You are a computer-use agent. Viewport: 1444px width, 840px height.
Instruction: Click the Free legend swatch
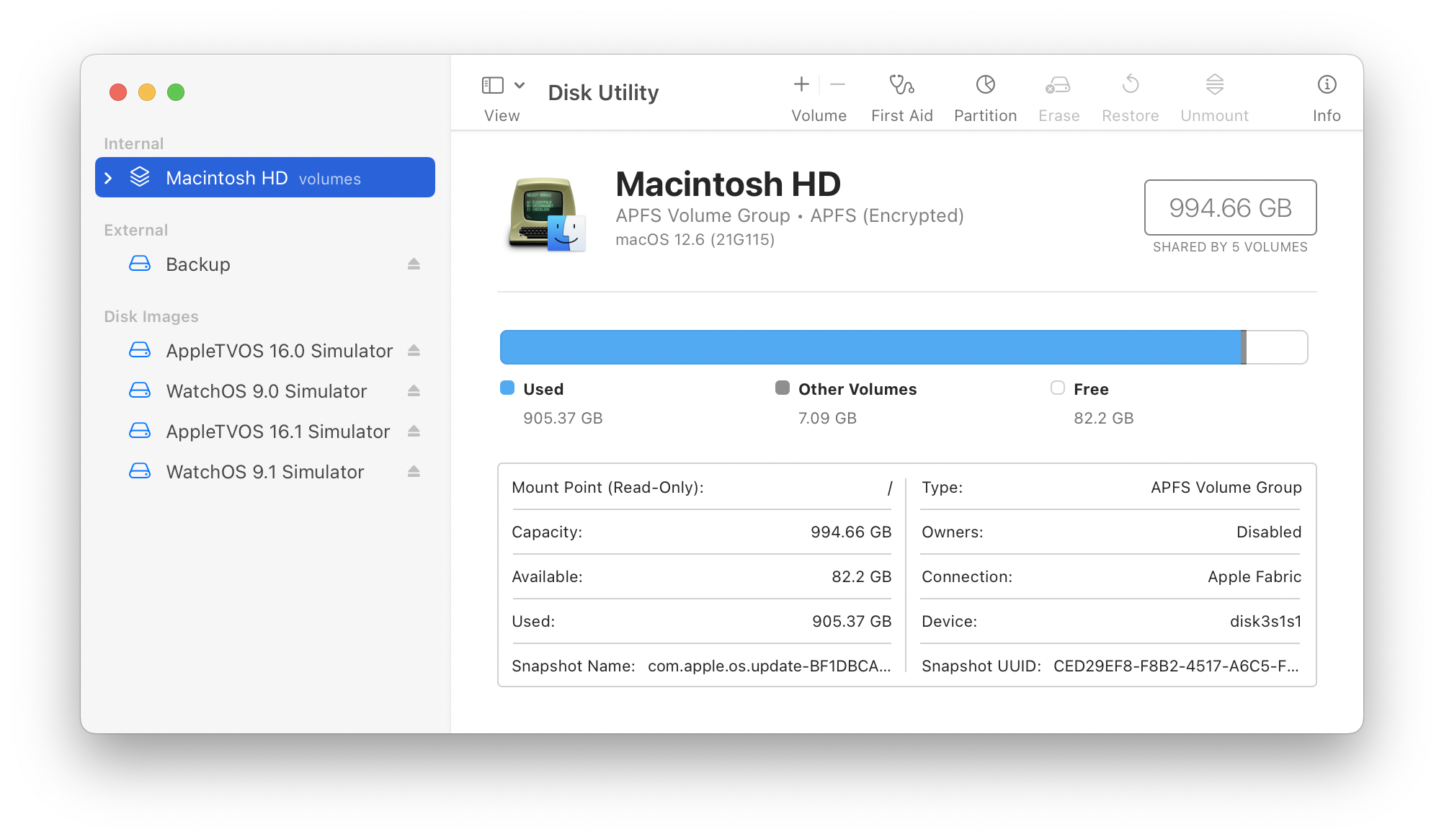tap(1058, 388)
